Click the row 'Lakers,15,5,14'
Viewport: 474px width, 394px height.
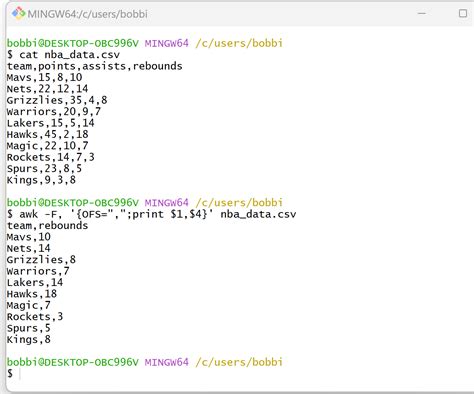[51, 123]
